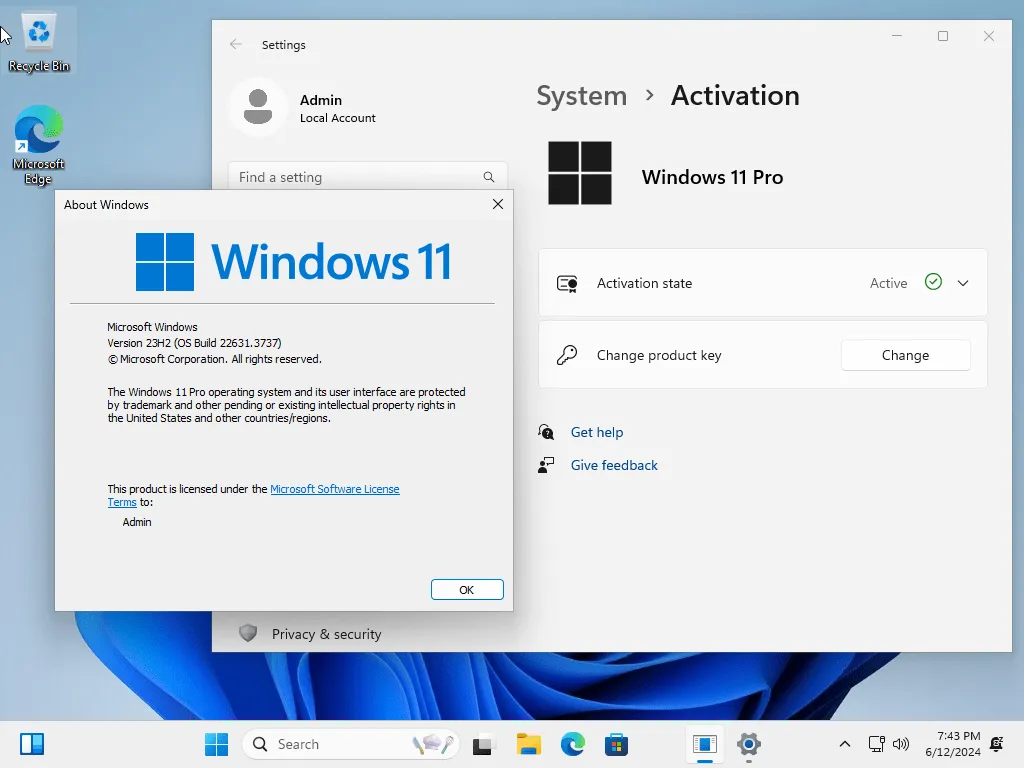Click the Activation page title
This screenshot has height=768, width=1024.
coord(735,96)
